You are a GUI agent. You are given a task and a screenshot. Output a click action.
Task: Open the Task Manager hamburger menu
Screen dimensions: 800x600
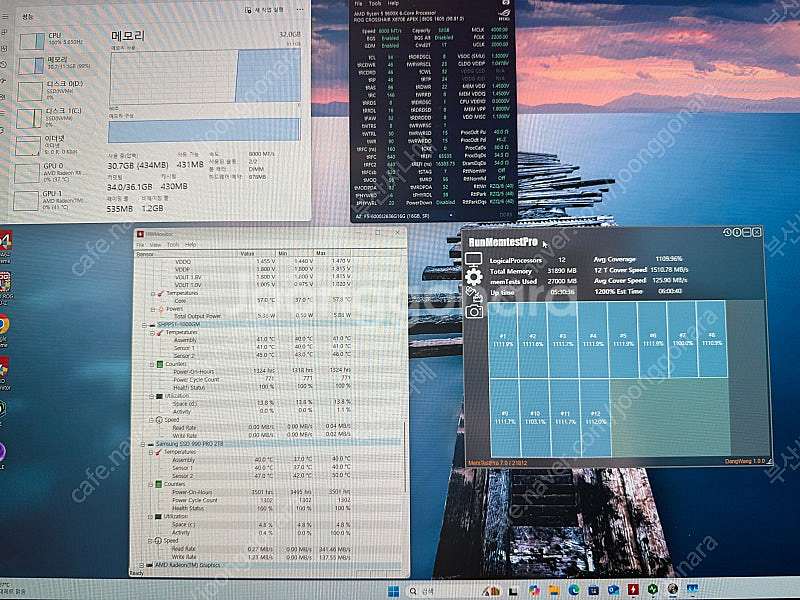(5, 16)
